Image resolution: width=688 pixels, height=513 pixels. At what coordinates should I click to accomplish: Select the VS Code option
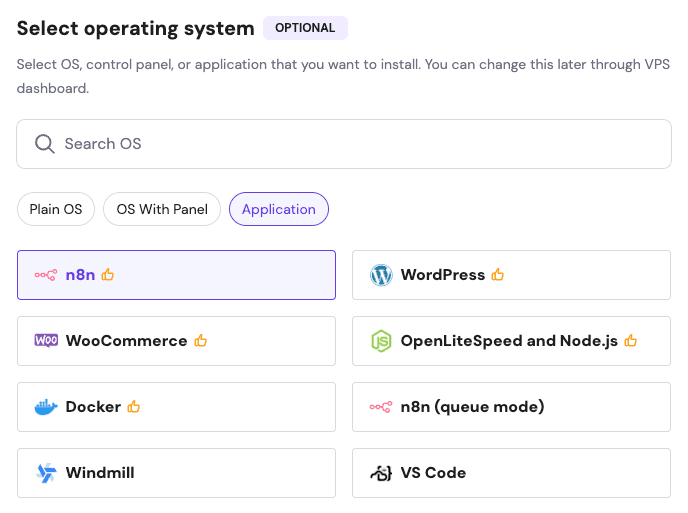coord(511,473)
